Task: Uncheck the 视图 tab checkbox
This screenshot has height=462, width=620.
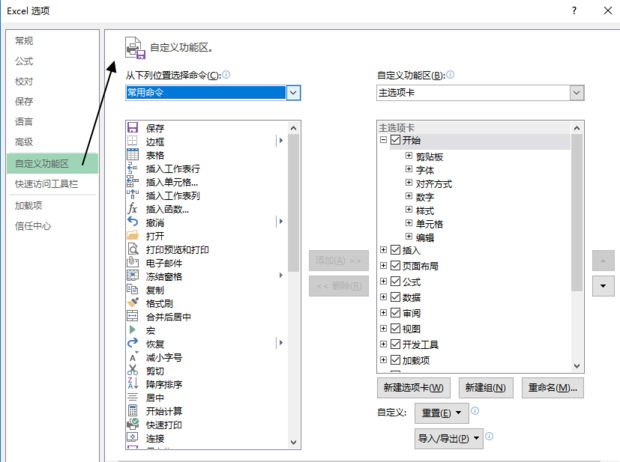Action: coord(395,328)
